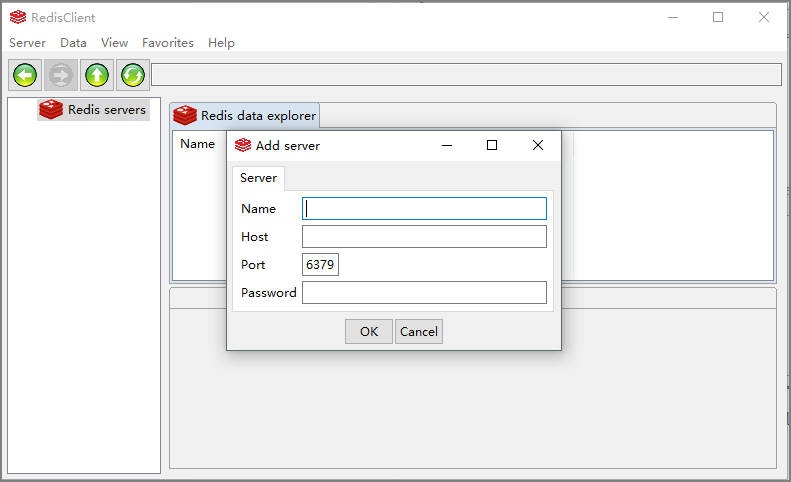Click the green back arrow toolbar icon
Screen dimensions: 791x482
tap(25, 75)
